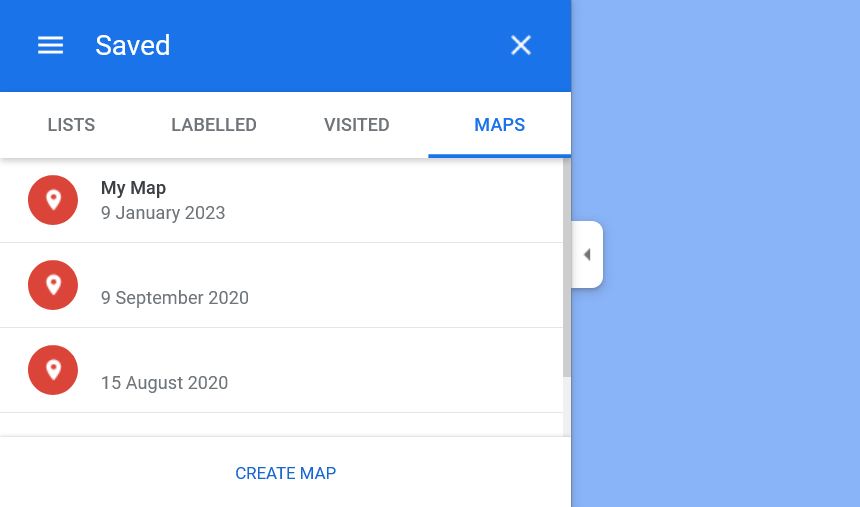Click the partially visible row below 15 August 2020
This screenshot has height=507, width=860.
pos(280,425)
